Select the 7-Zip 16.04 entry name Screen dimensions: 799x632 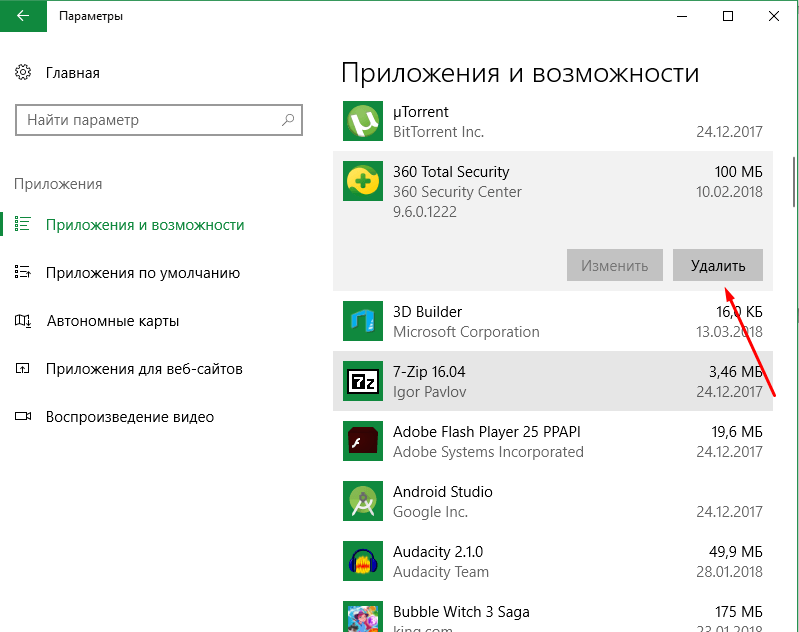click(429, 372)
